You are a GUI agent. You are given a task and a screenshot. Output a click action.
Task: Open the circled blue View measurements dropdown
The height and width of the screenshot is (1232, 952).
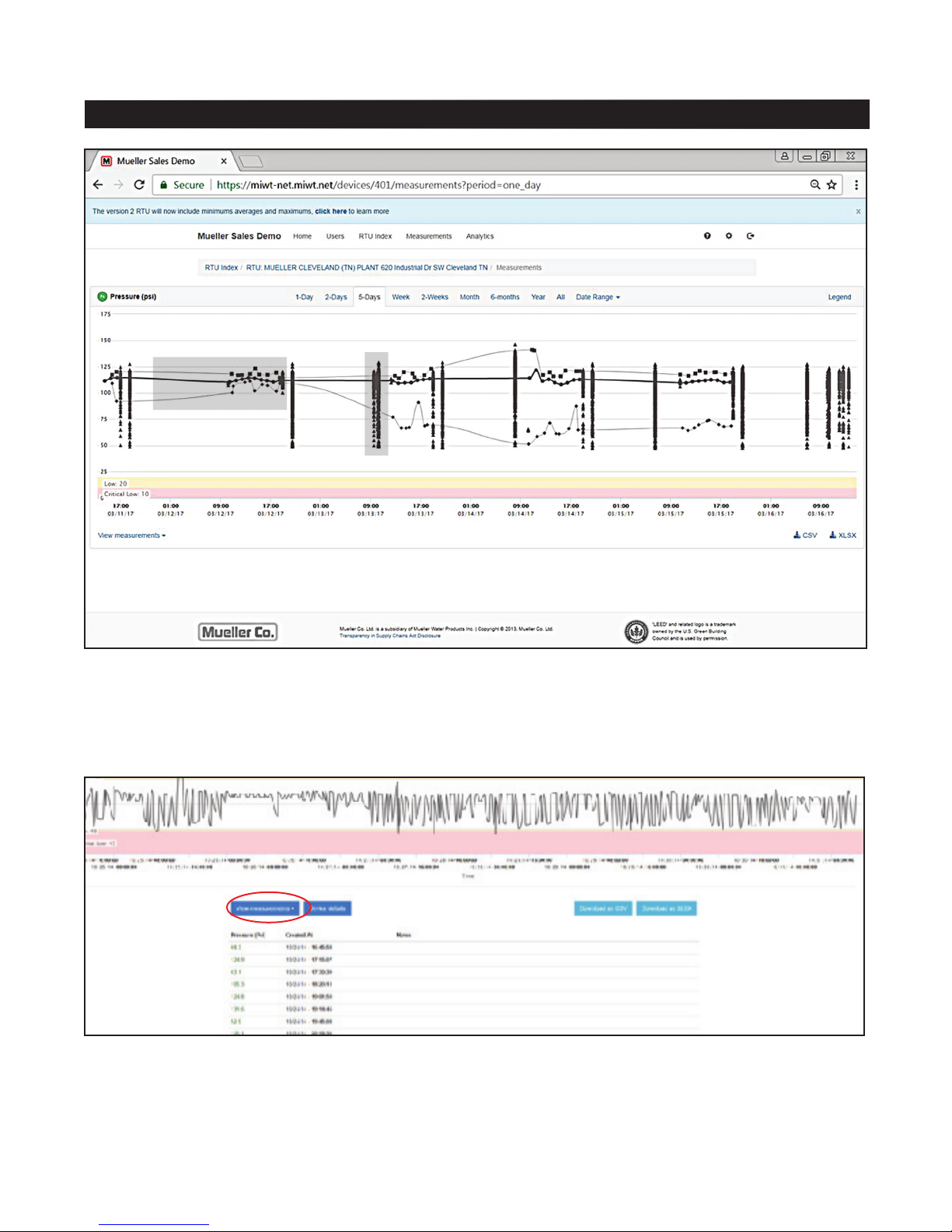tap(266, 908)
